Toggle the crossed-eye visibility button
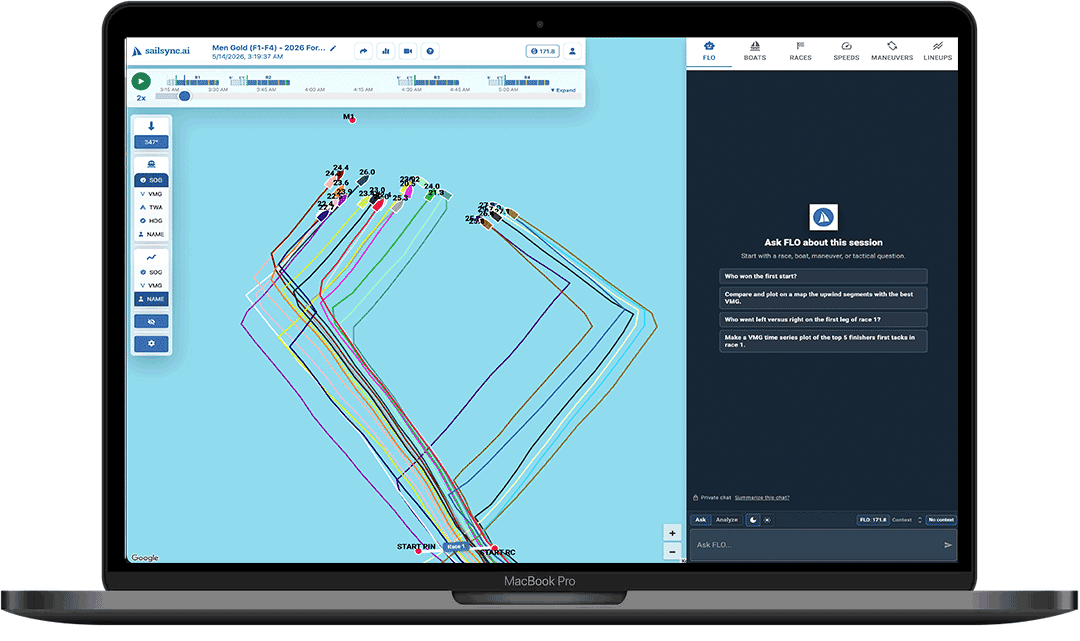This screenshot has width=1080, height=641. tap(152, 322)
